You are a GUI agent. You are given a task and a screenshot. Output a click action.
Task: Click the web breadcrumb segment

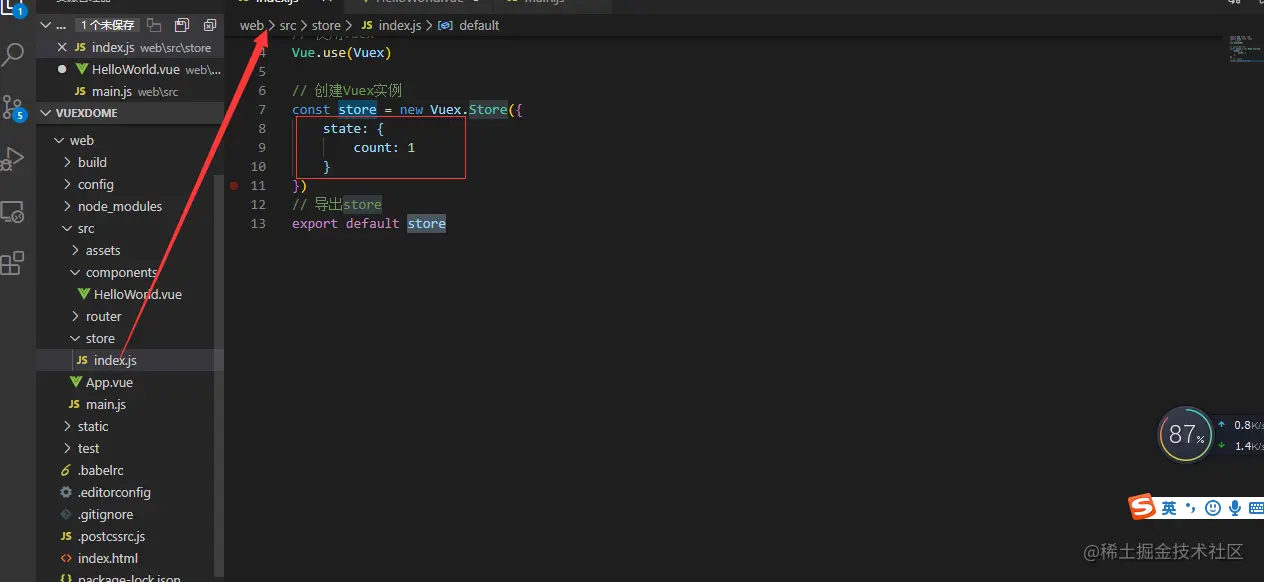pyautogui.click(x=251, y=25)
